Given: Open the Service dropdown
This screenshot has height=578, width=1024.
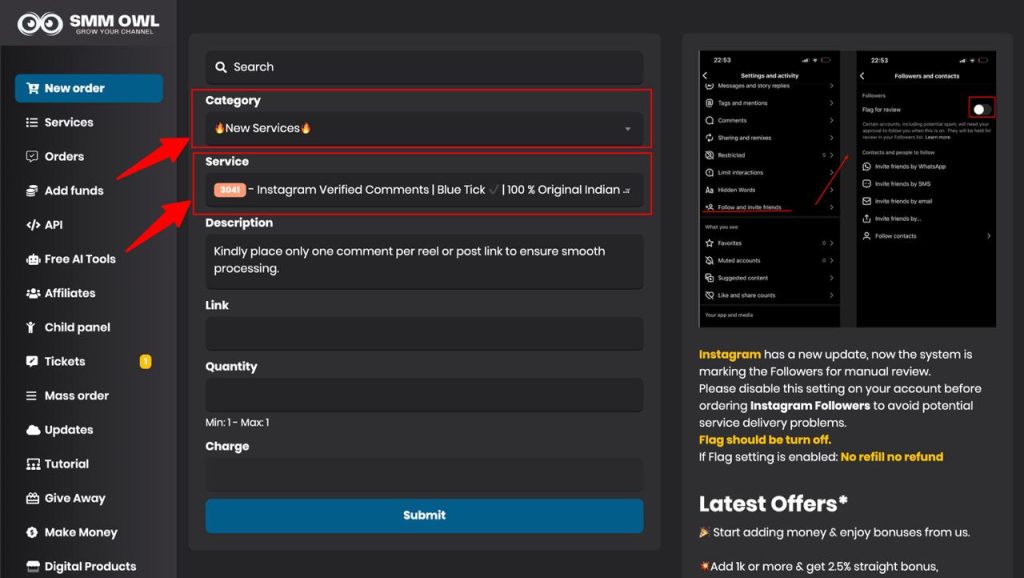Looking at the screenshot, I should [x=424, y=190].
